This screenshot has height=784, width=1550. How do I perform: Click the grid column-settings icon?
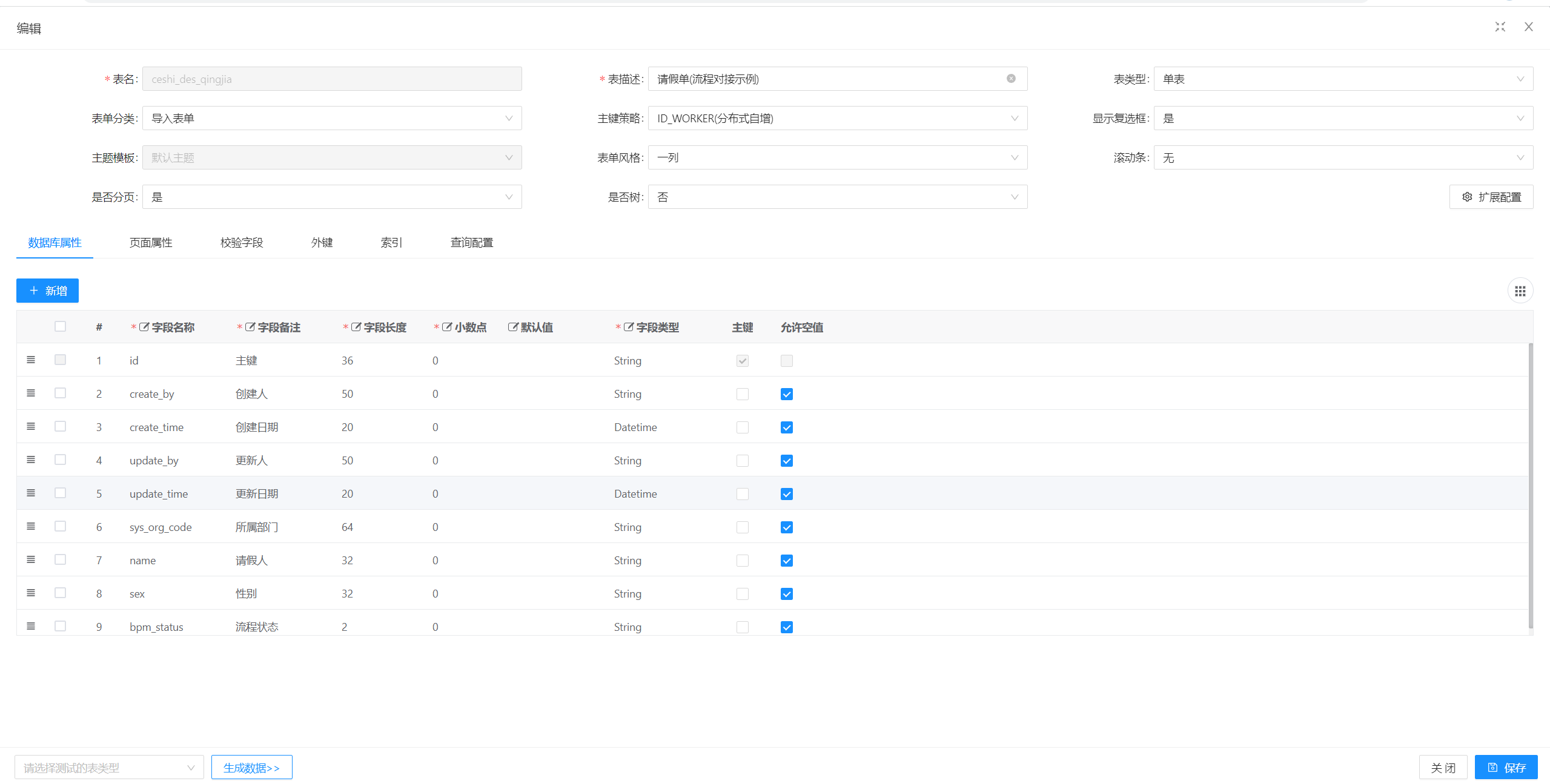1520,291
